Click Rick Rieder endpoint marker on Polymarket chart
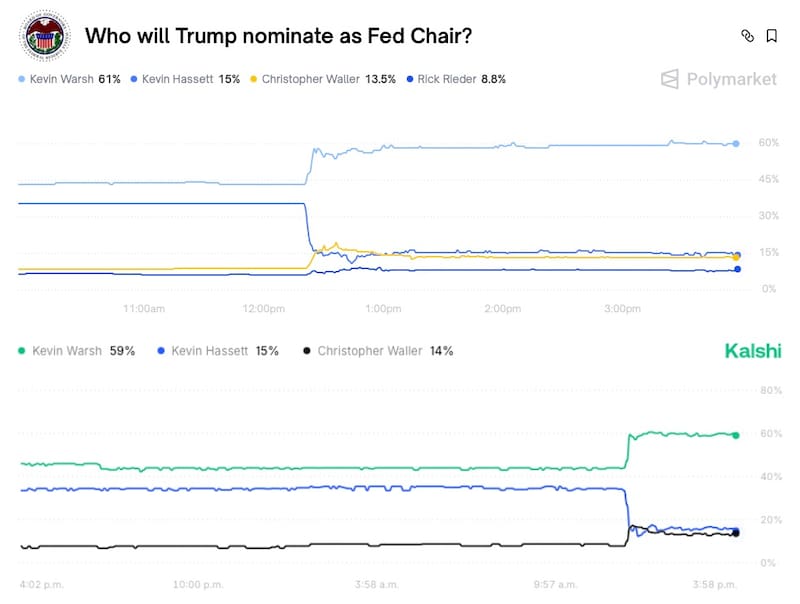800x604 pixels. point(737,269)
